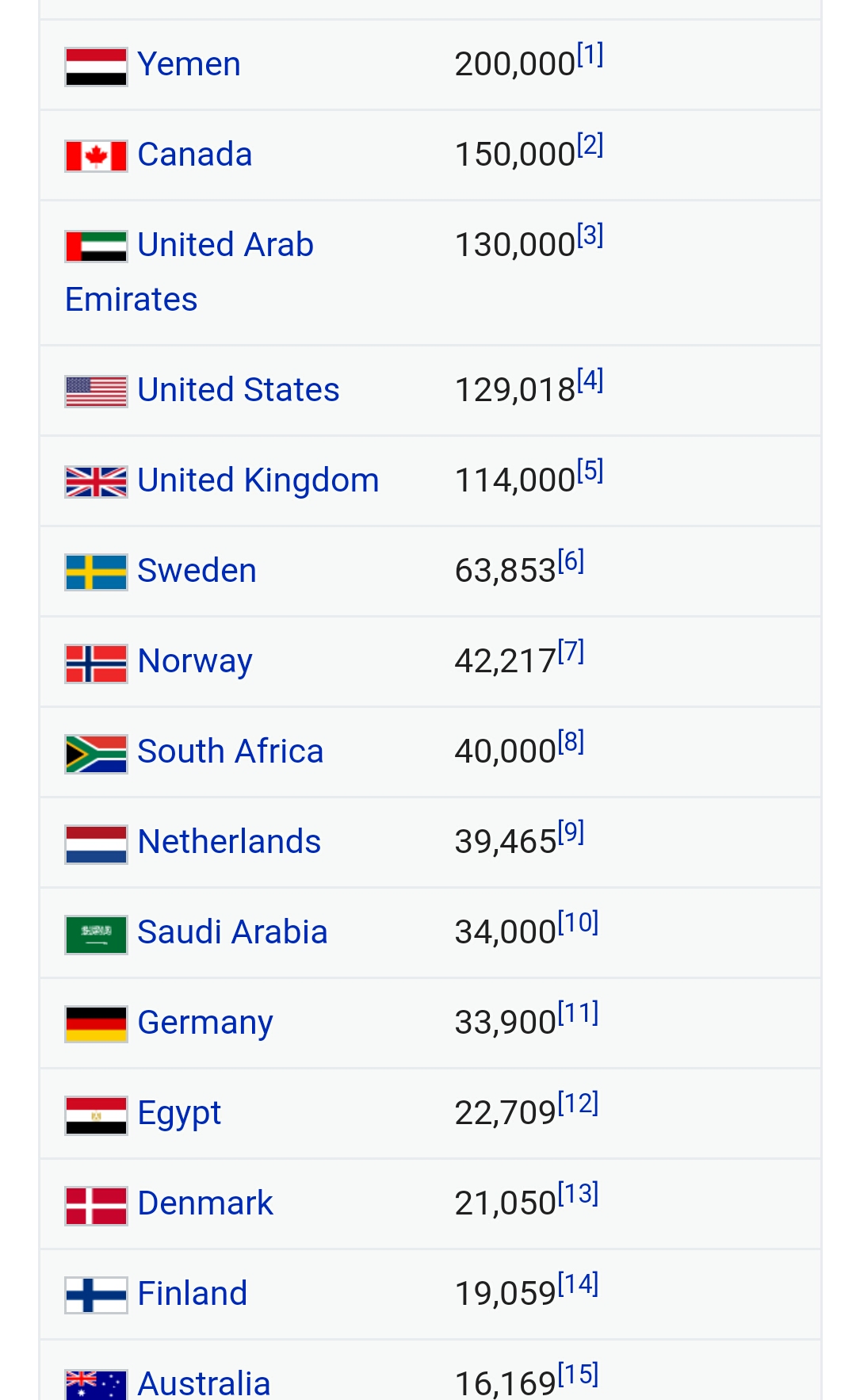Click the Canada flag icon
The width and height of the screenshot is (856, 1400).
tap(96, 156)
